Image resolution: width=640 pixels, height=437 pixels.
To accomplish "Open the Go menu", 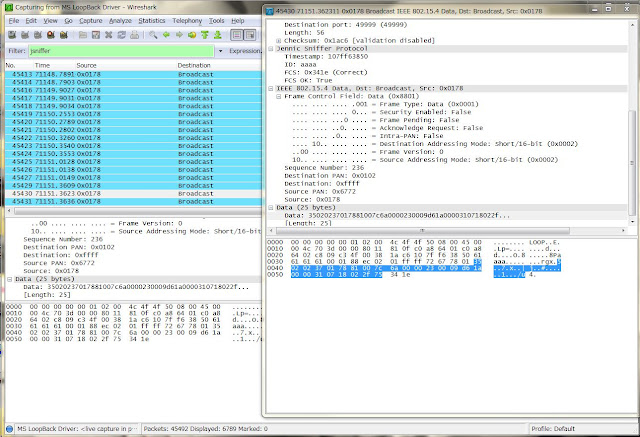I will pyautogui.click(x=69, y=21).
